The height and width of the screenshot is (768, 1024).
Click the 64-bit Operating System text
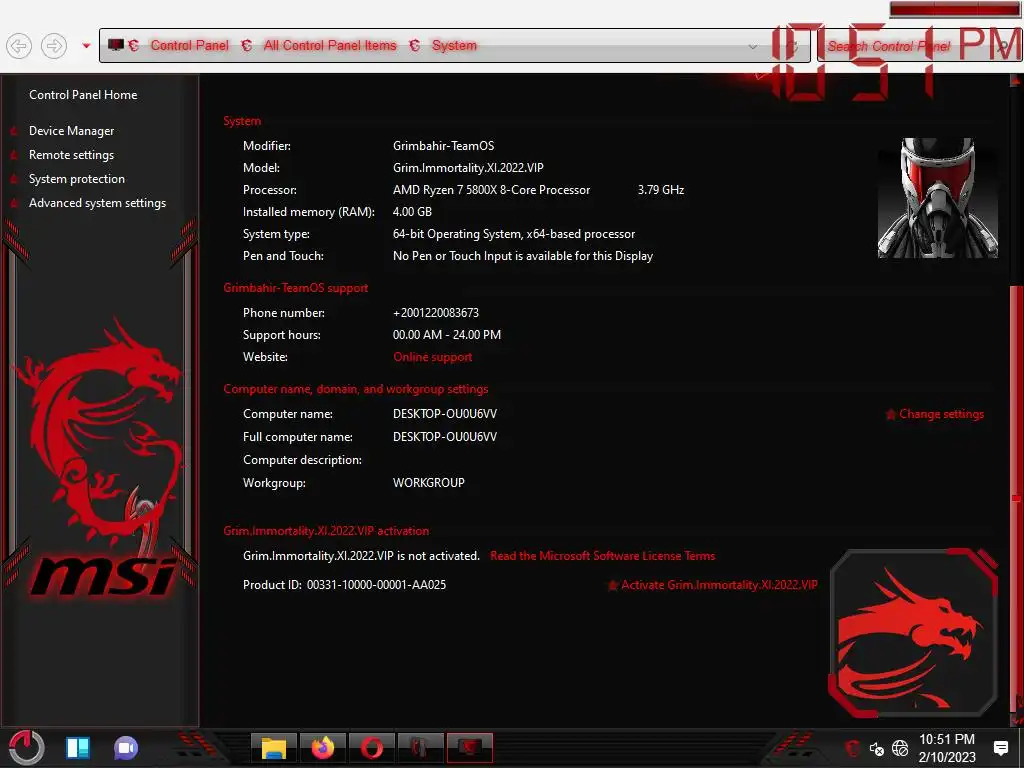513,234
